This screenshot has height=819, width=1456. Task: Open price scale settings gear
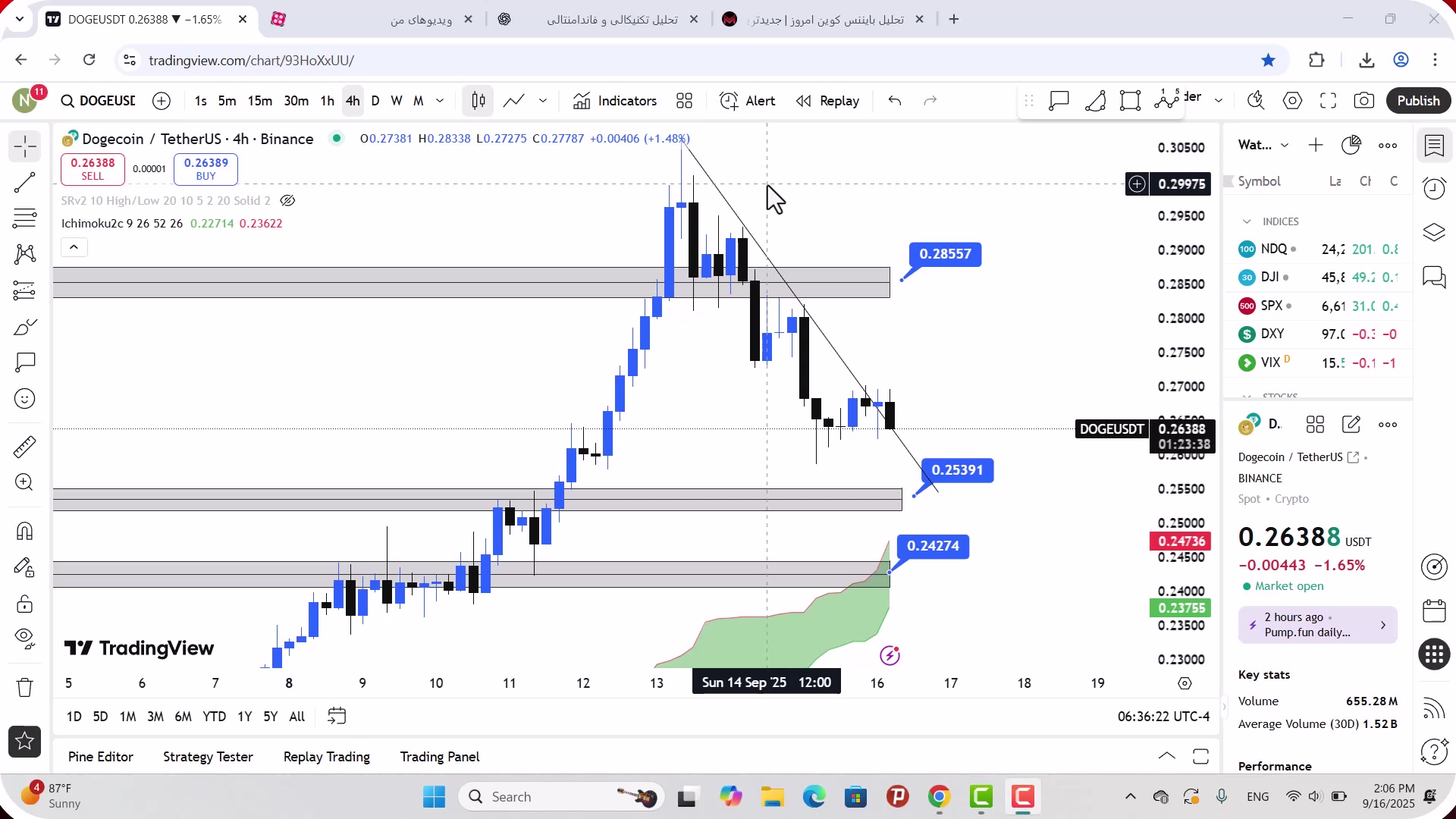[x=1185, y=683]
